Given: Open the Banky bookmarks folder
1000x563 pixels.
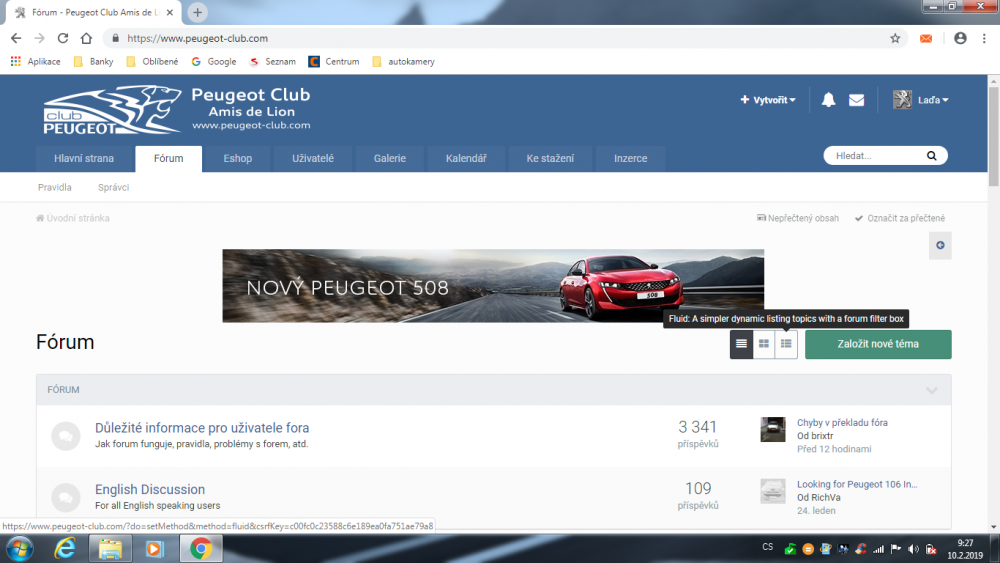Looking at the screenshot, I should (x=94, y=62).
